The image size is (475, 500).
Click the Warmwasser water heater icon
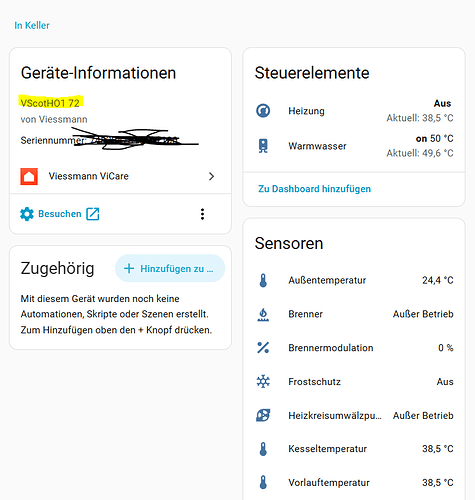coord(263,146)
